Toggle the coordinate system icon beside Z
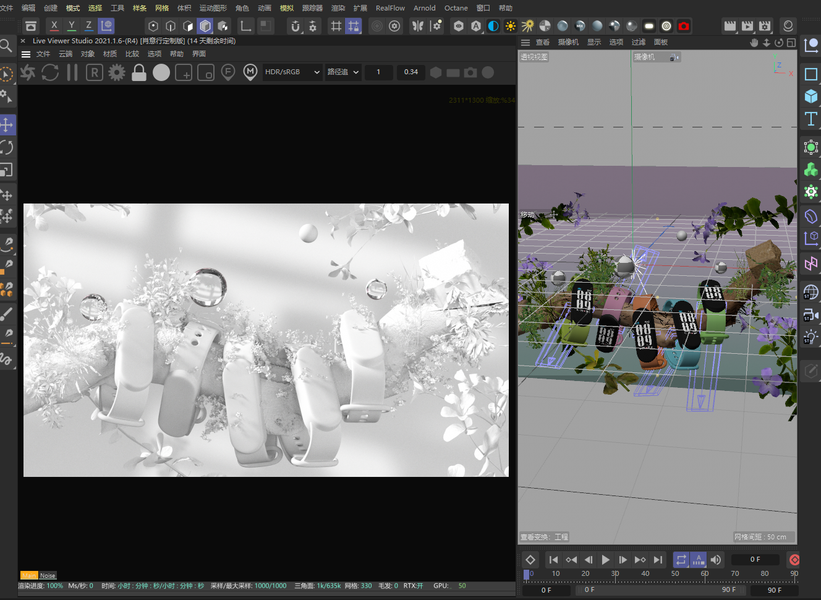The image size is (821, 600). [x=106, y=26]
